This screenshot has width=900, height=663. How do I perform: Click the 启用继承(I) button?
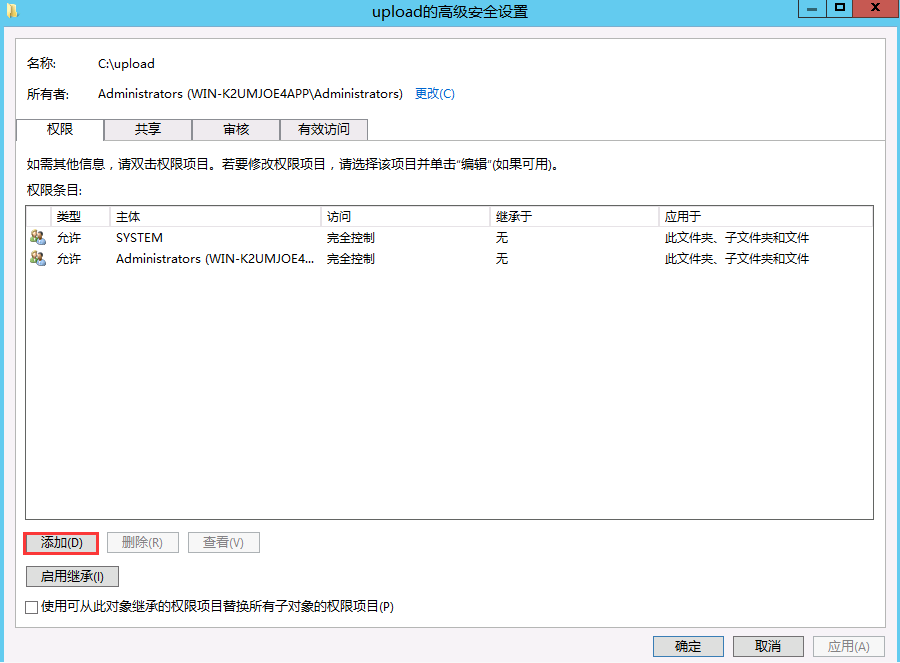coord(72,577)
